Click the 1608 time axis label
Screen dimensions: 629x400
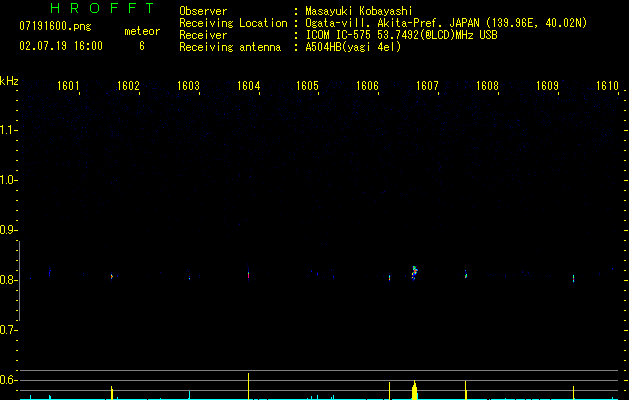(487, 85)
